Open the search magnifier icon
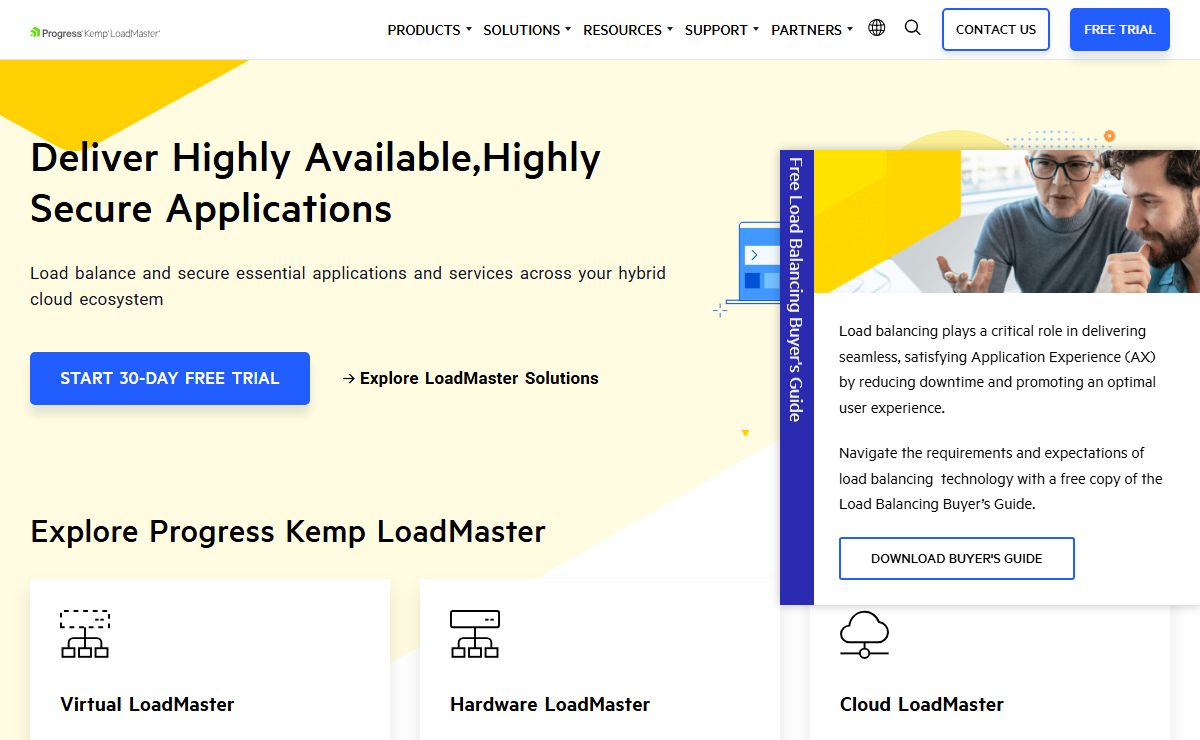Screen dimensions: 1200x740 tap(912, 28)
